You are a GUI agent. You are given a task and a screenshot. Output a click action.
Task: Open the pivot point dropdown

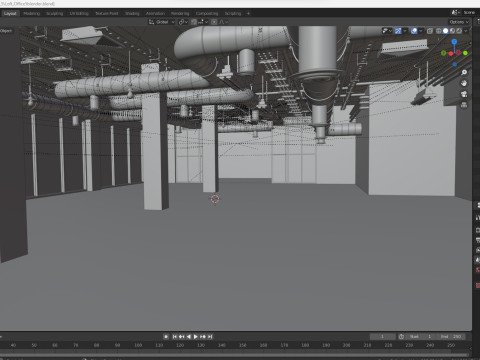coord(183,22)
